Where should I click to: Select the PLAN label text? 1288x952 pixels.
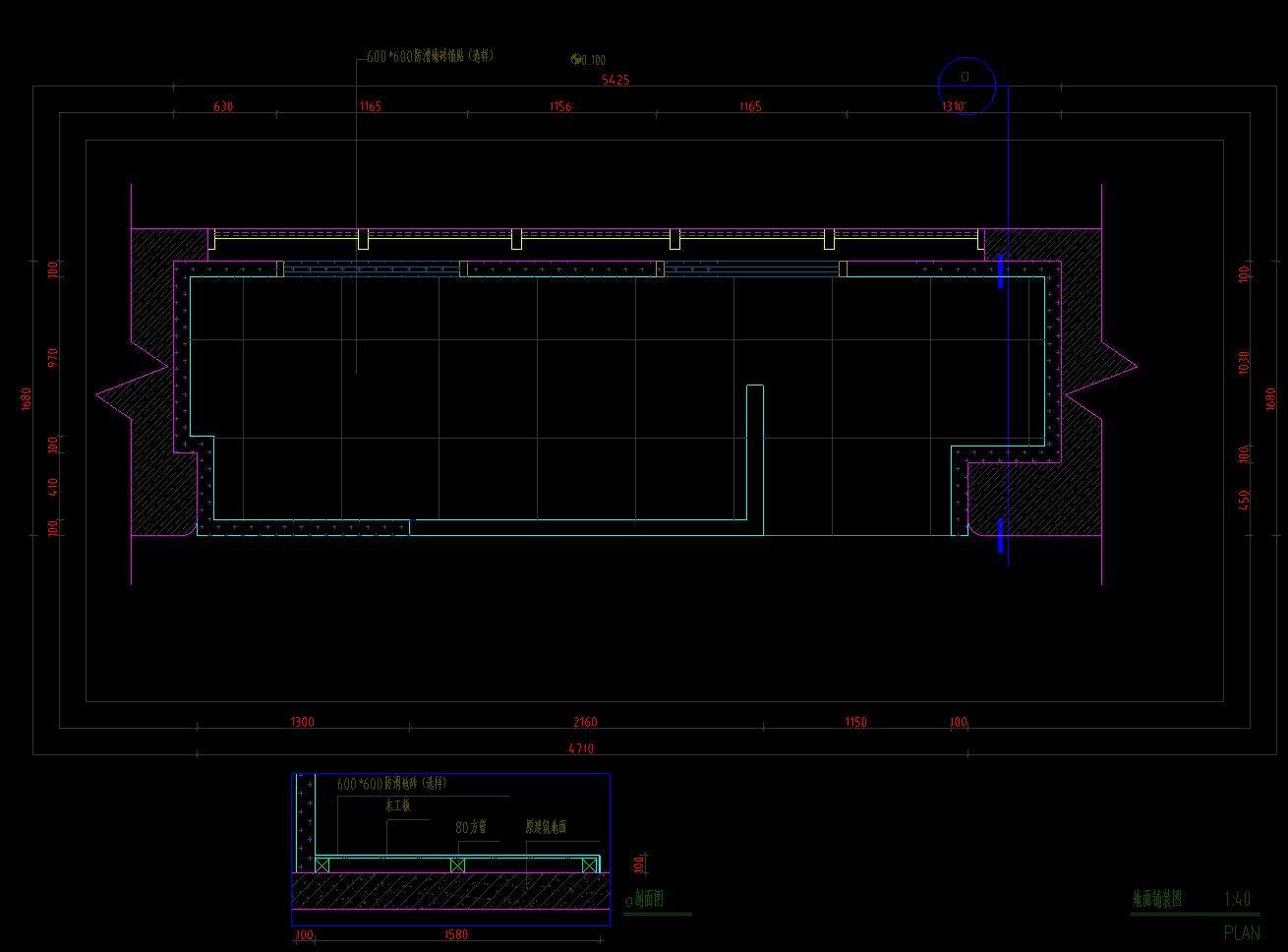click(1241, 932)
